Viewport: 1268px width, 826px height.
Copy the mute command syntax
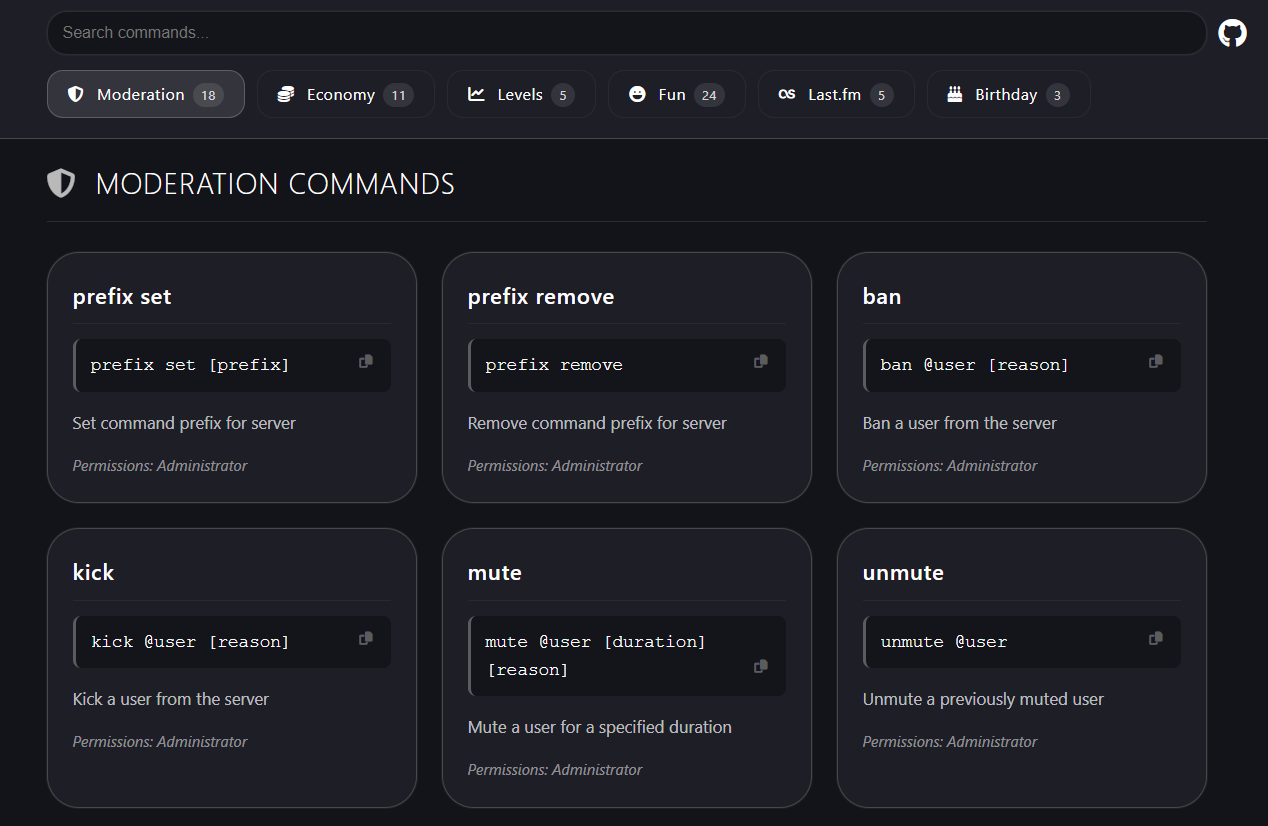(x=761, y=666)
